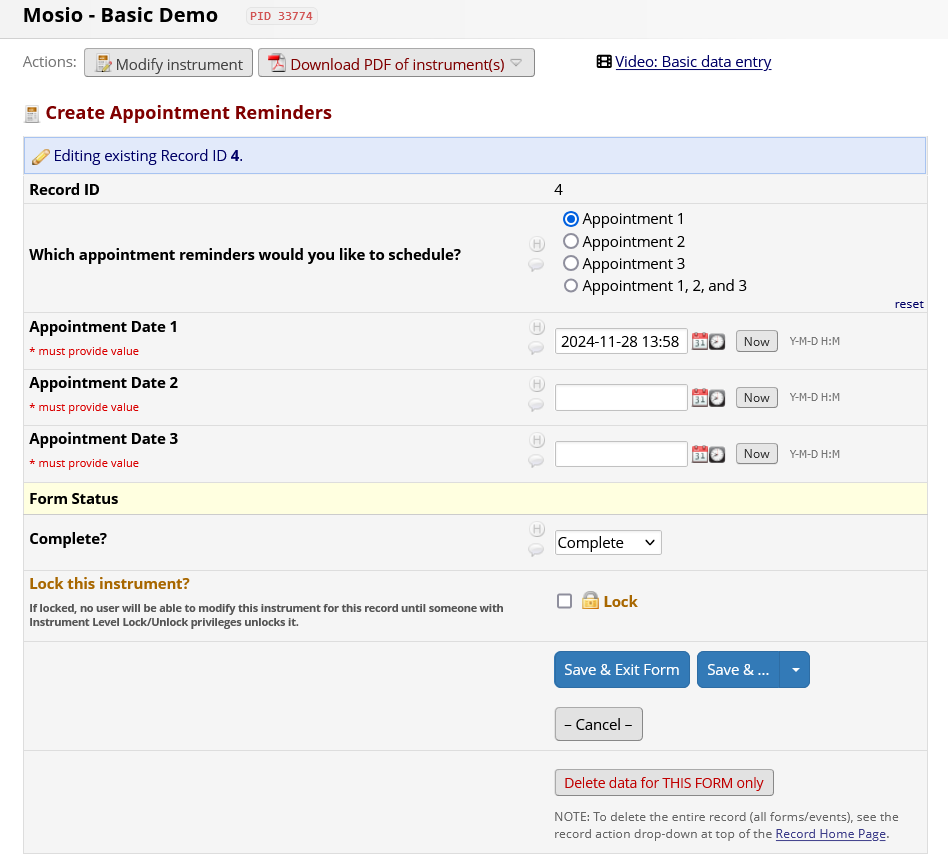Click the PID 33774 badge
The width and height of the screenshot is (948, 868).
tap(282, 16)
